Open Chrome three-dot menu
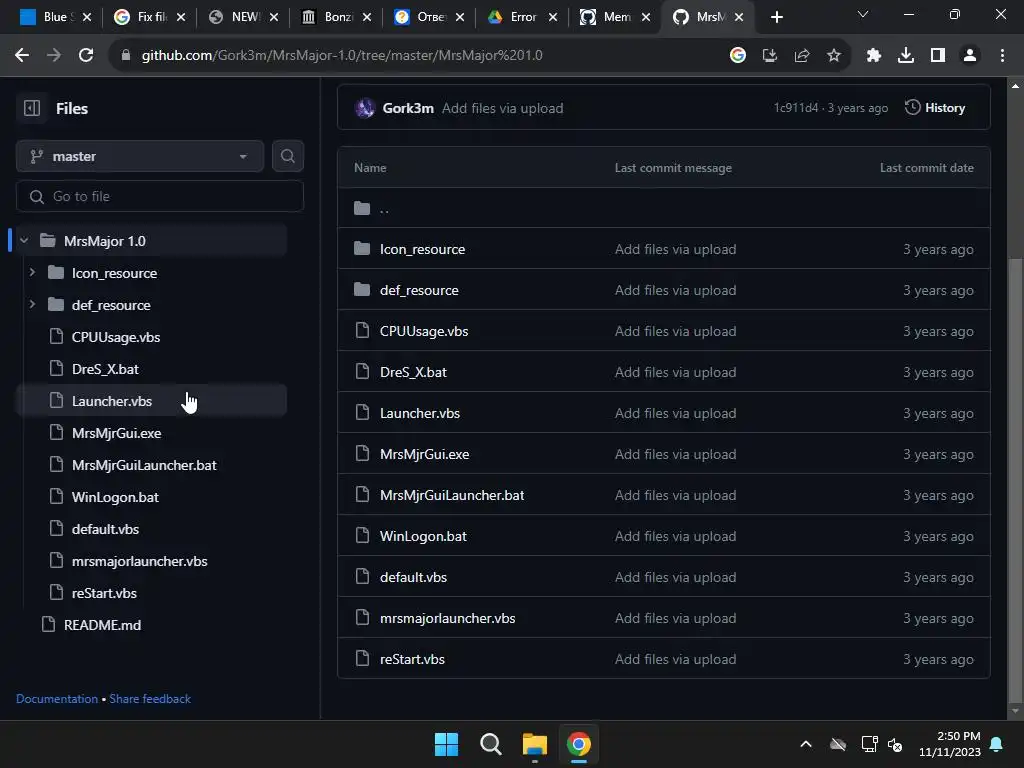This screenshot has width=1024, height=768. [x=1002, y=56]
